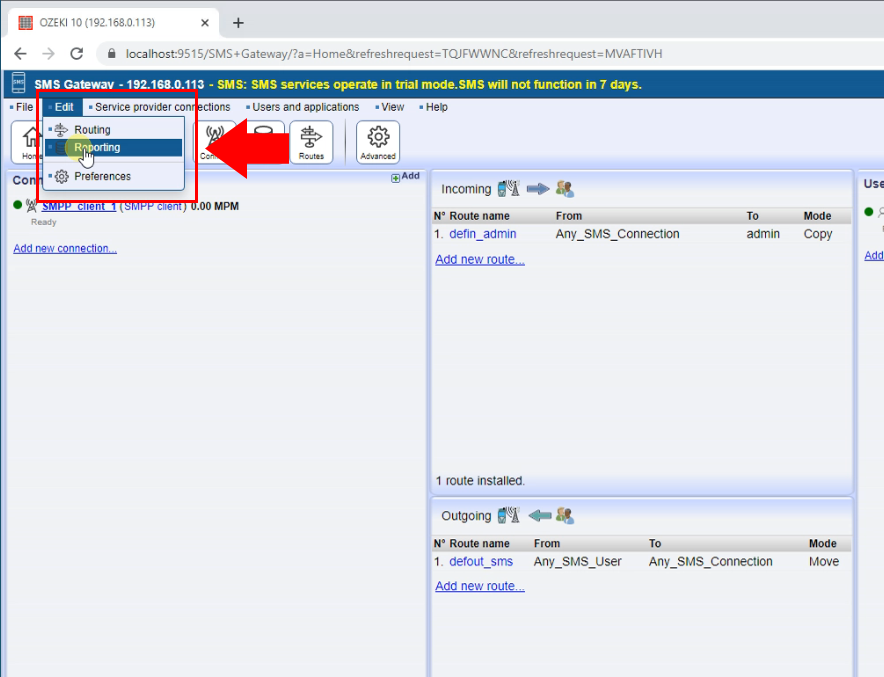The width and height of the screenshot is (884, 677).
Task: Click the Move mode cell
Action: [x=824, y=561]
